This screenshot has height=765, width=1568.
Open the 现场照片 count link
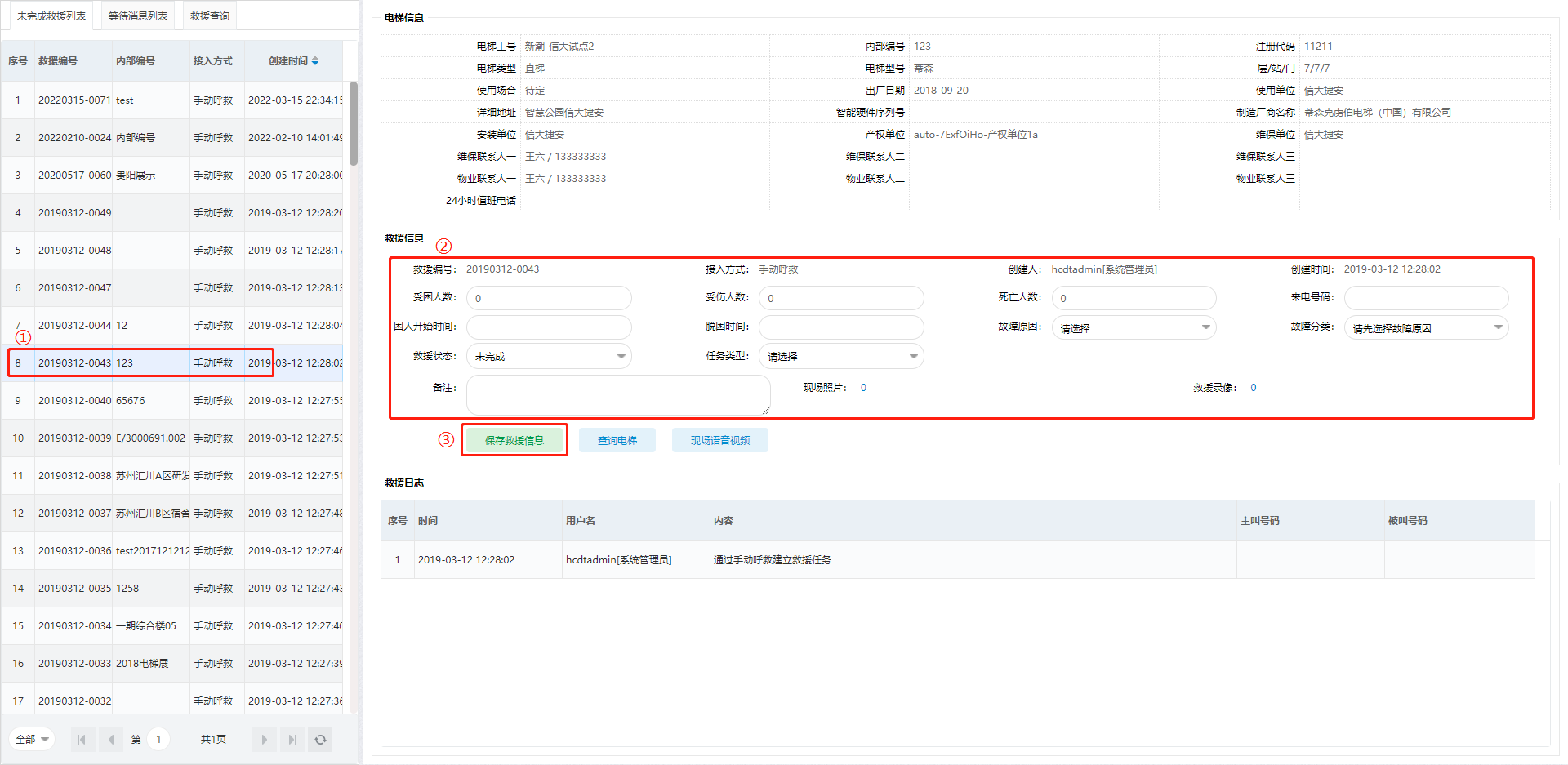click(863, 388)
